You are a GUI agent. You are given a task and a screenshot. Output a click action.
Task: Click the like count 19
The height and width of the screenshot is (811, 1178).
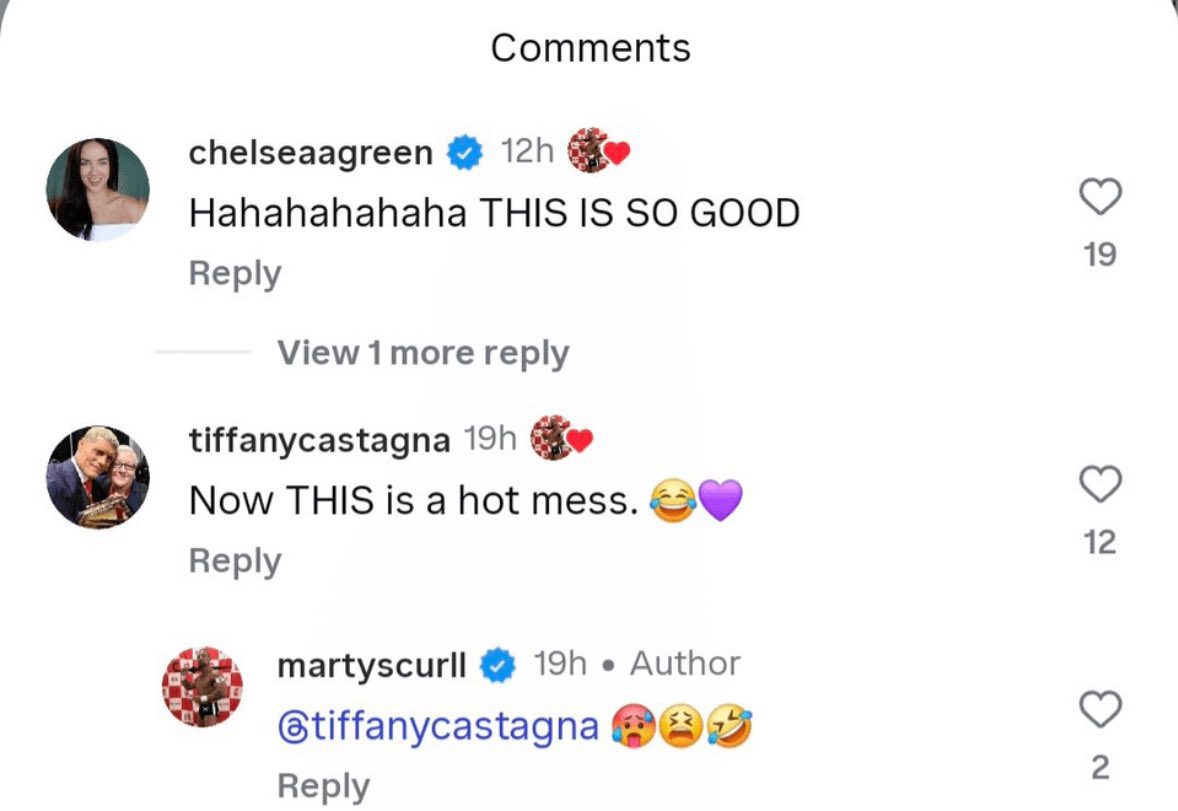(x=1100, y=254)
